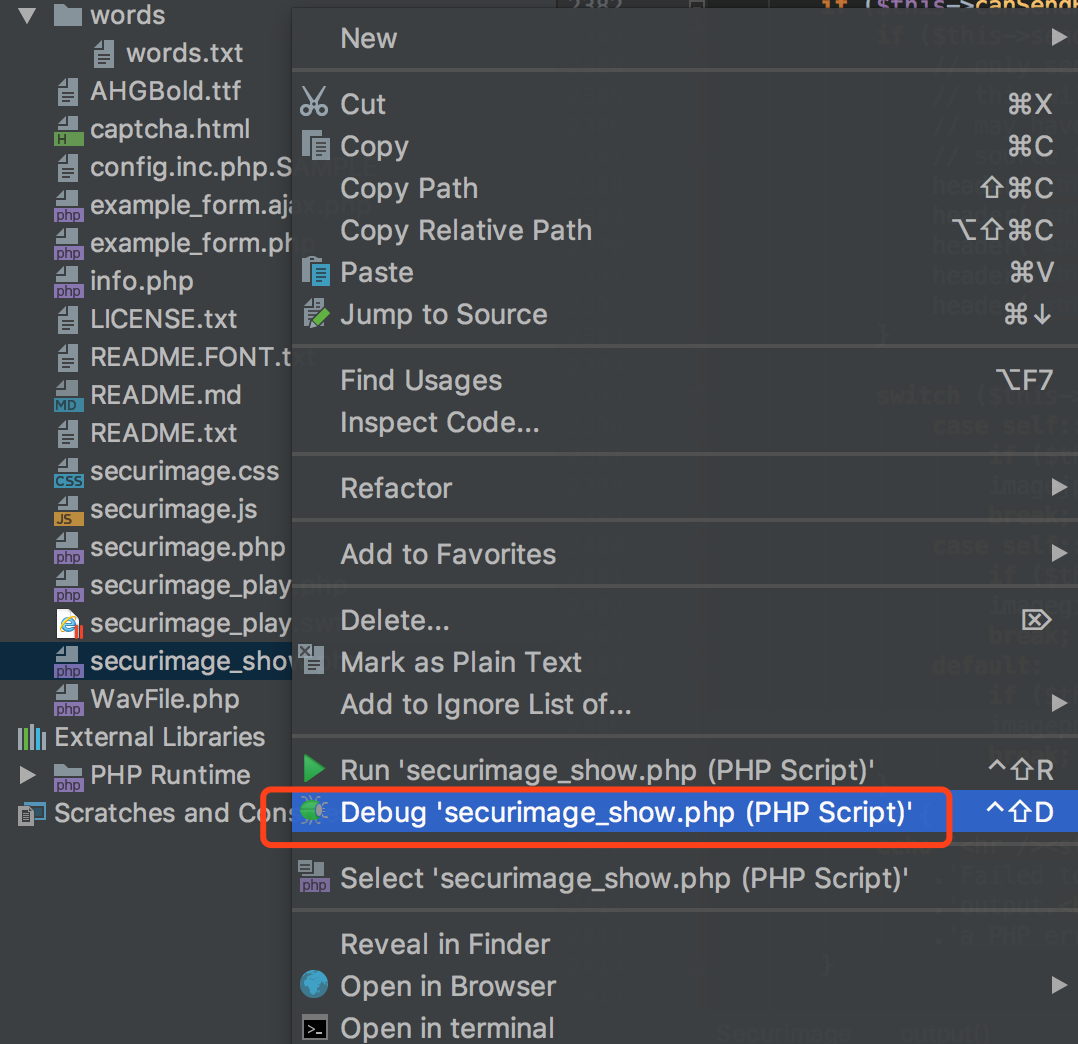The image size is (1078, 1044).
Task: Select securimage.css file
Action: pos(184,471)
